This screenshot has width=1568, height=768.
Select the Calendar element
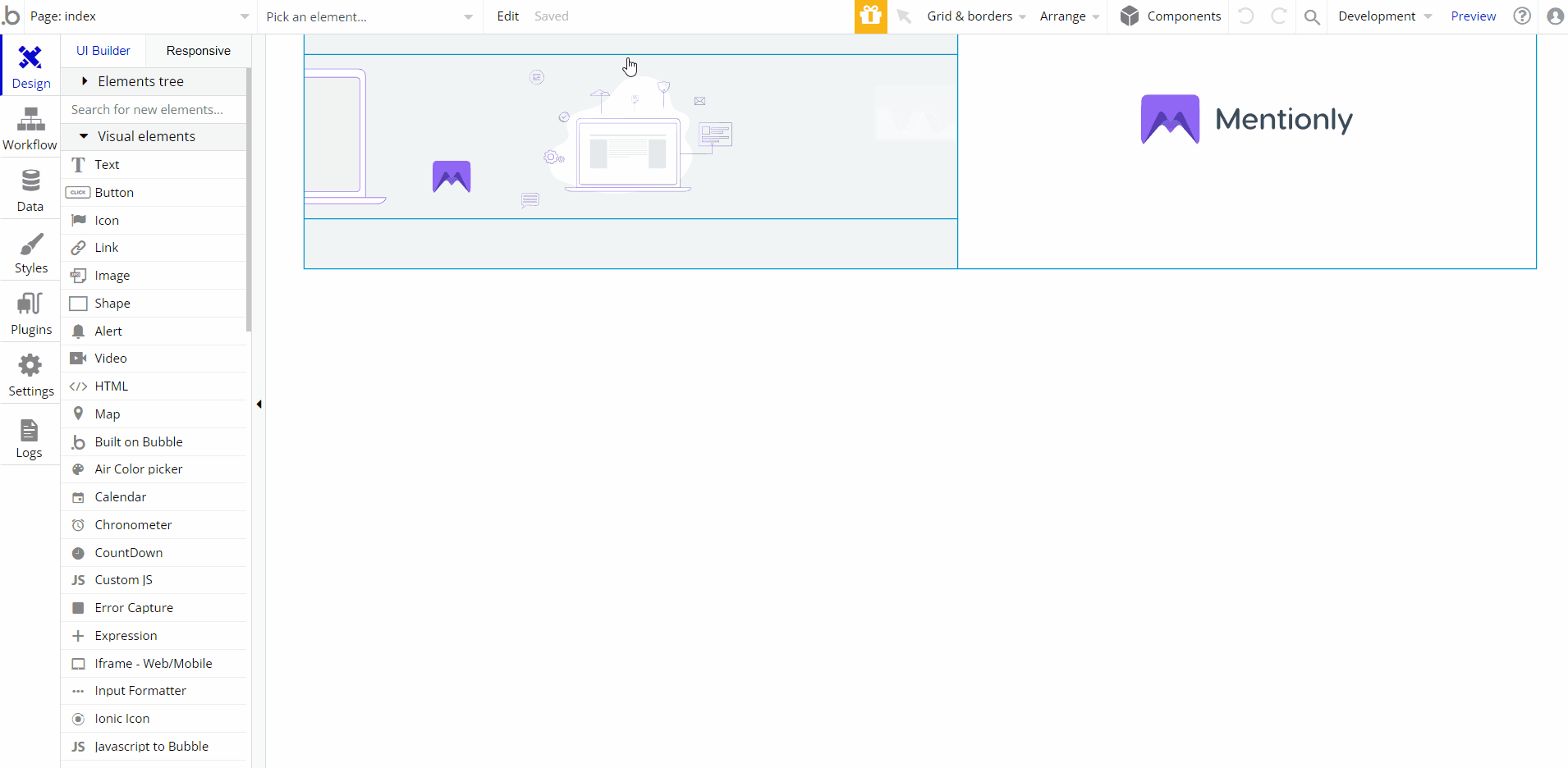[x=154, y=497]
